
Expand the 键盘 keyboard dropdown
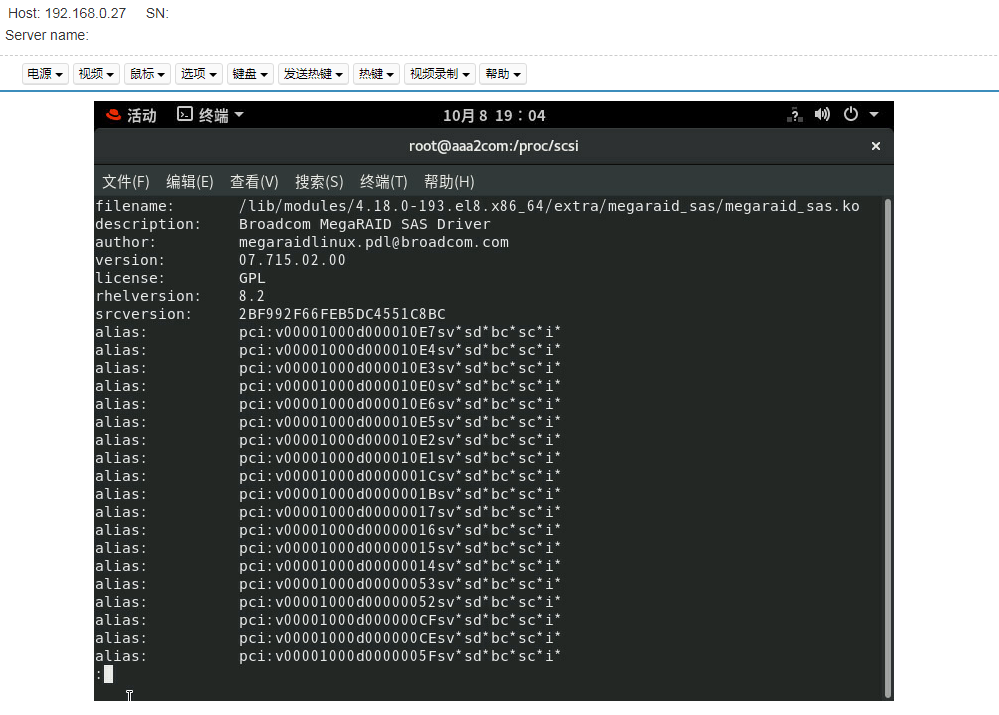250,74
